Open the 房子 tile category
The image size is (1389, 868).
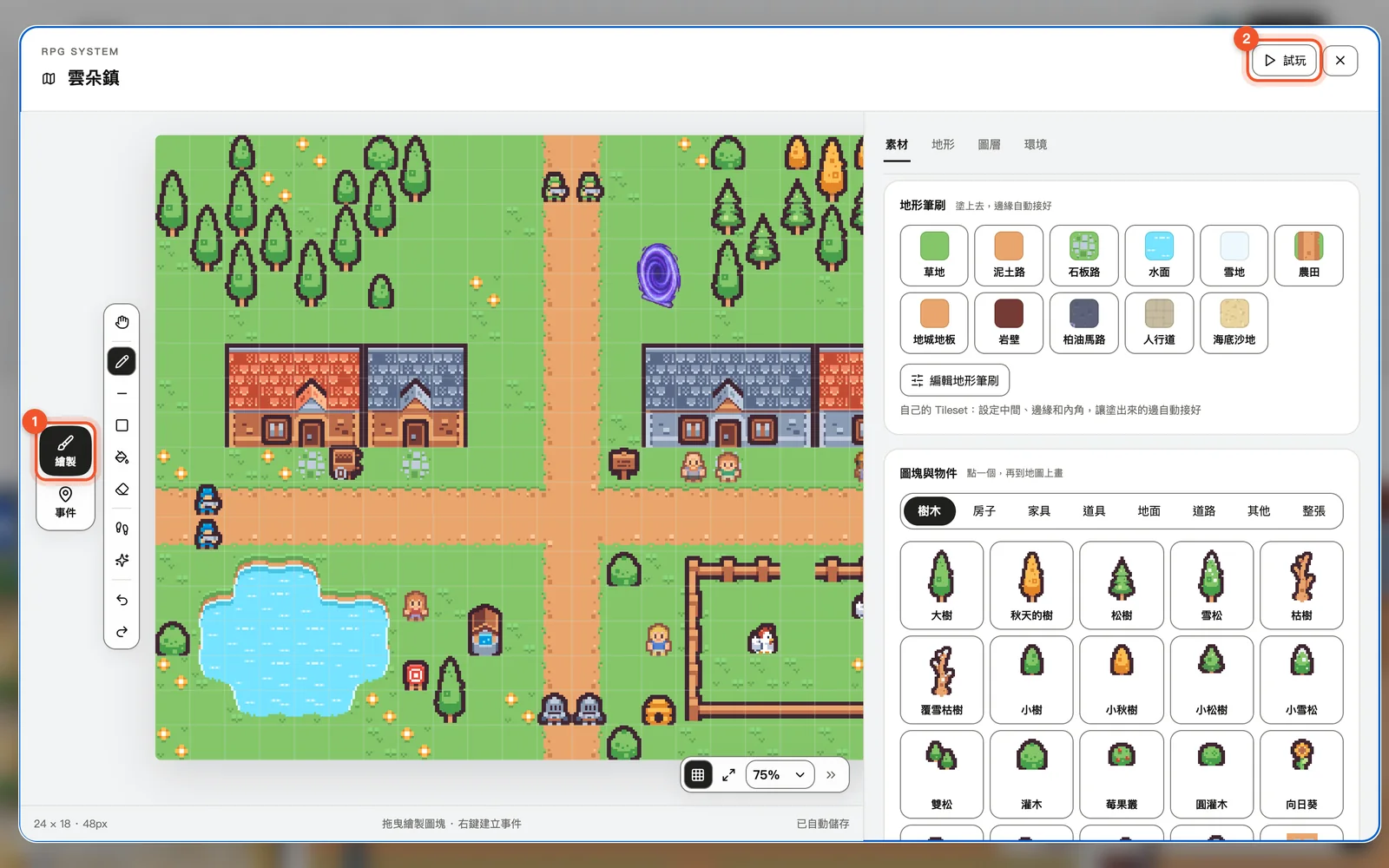point(984,511)
